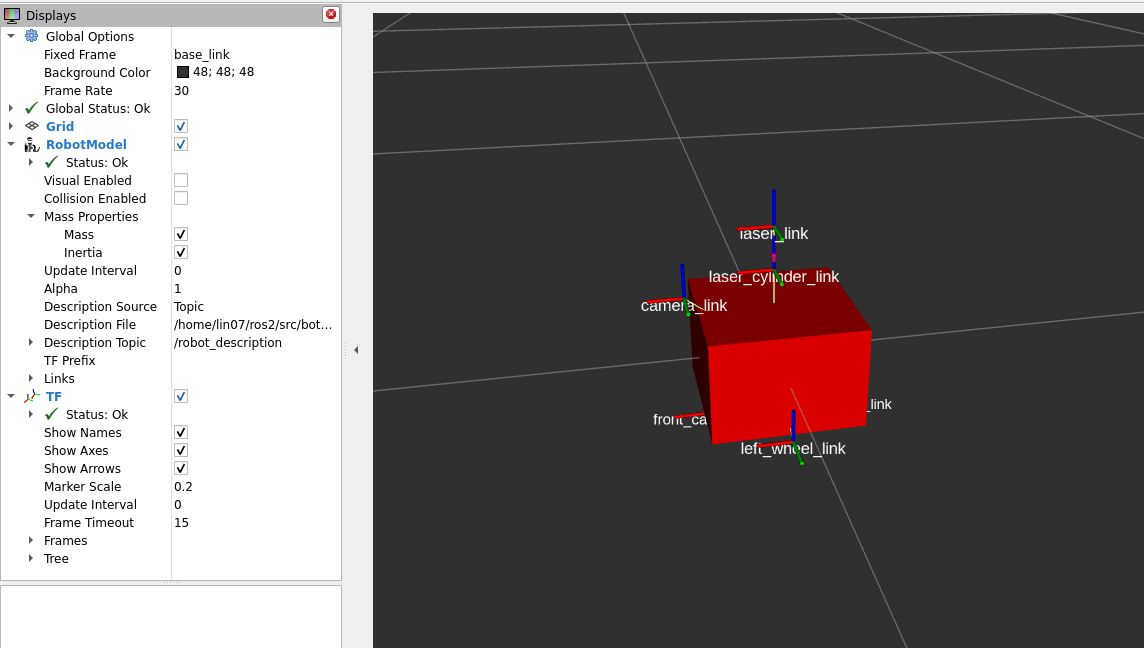Select the Global Options label

point(90,36)
